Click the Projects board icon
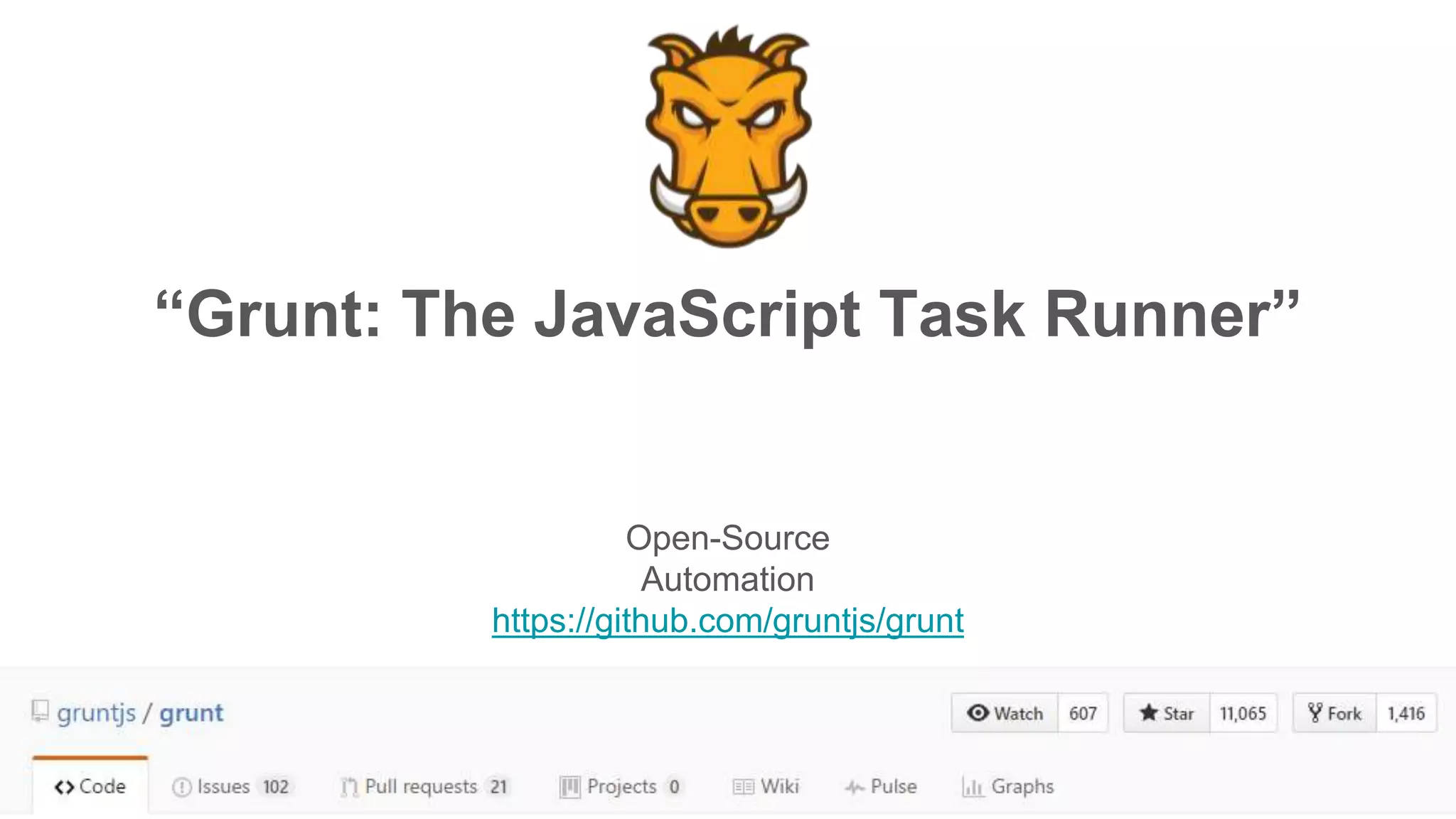The image size is (1456, 819). click(x=569, y=787)
